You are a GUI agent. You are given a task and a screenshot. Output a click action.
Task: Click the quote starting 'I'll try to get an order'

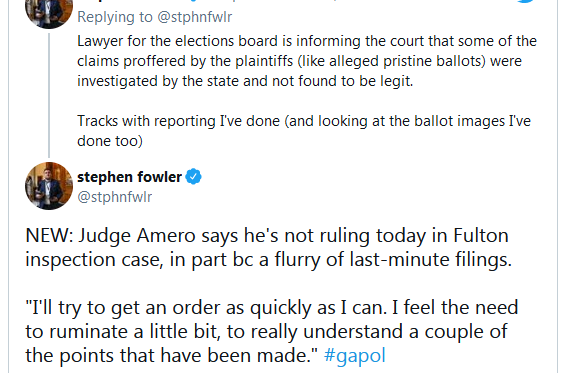[x=272, y=331]
